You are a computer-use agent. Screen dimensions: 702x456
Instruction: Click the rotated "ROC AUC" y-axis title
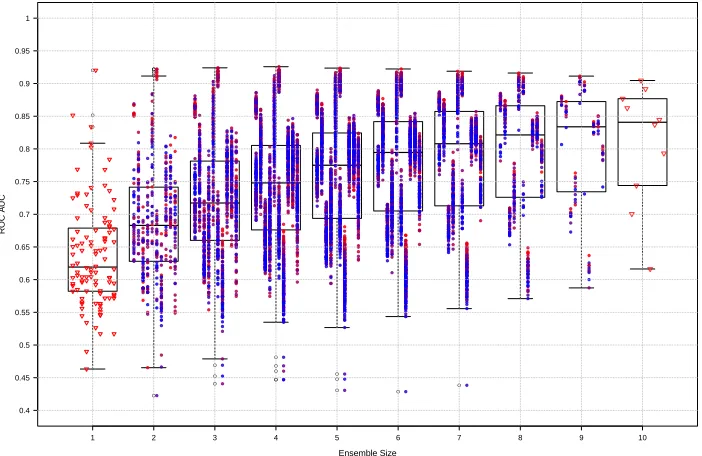coord(3,214)
